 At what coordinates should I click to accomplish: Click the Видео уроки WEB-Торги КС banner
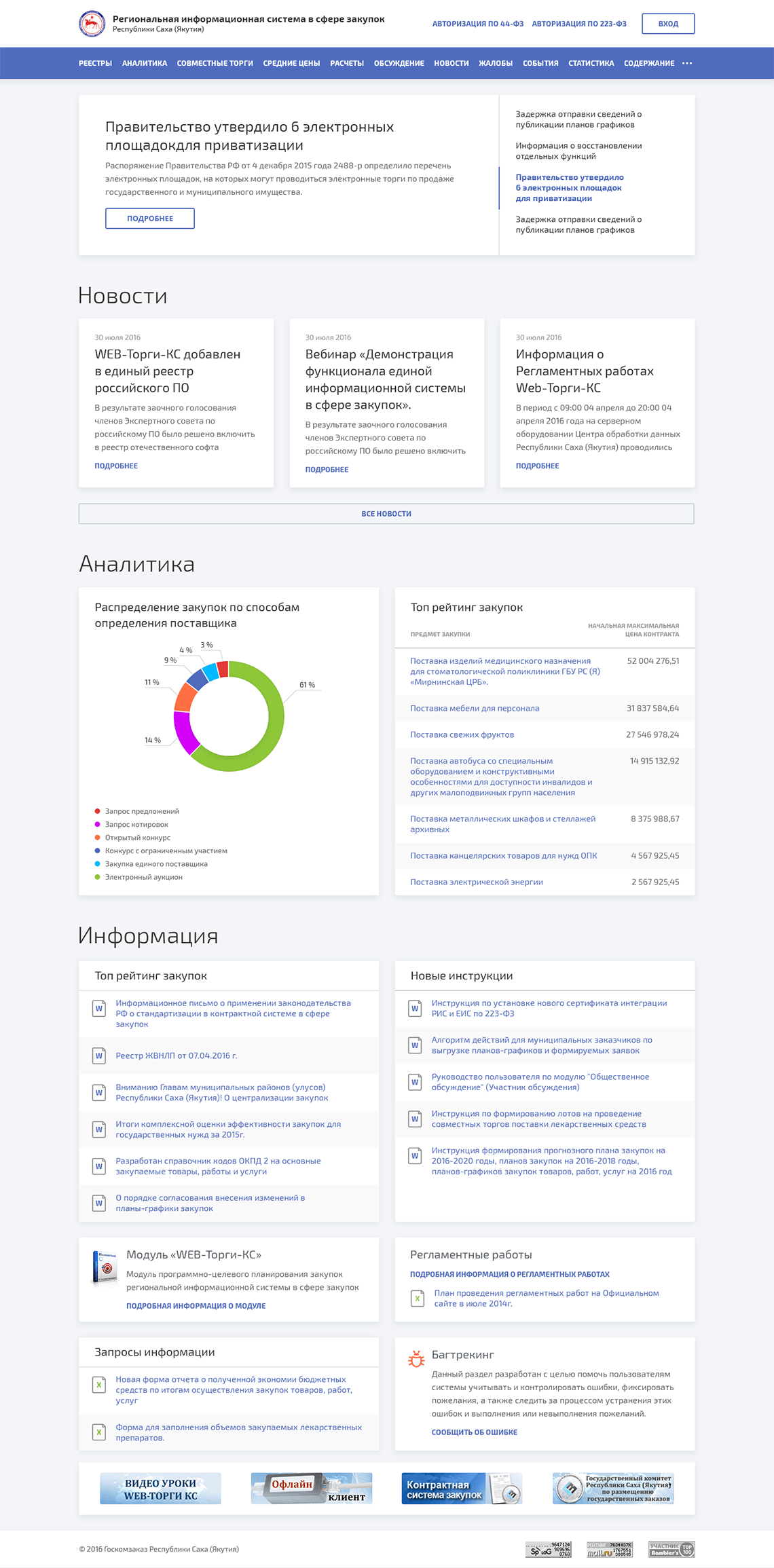tap(160, 1489)
